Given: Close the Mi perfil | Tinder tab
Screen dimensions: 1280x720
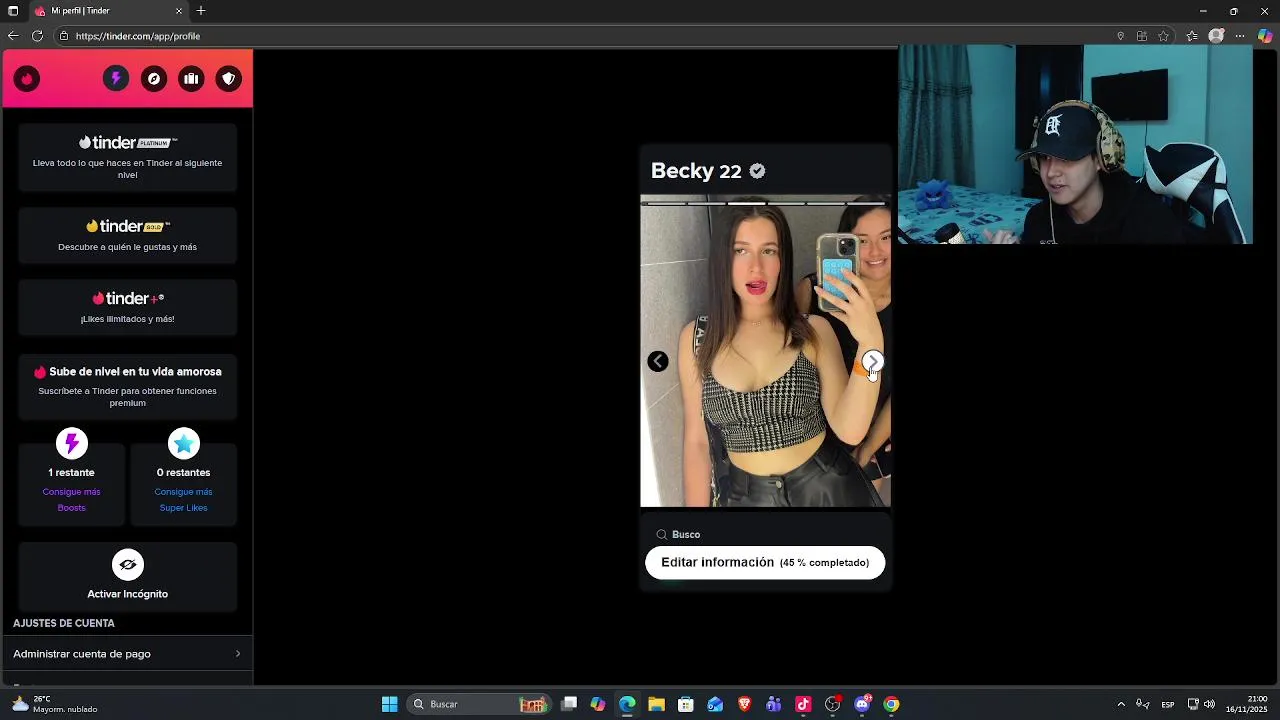Looking at the screenshot, I should click(179, 11).
